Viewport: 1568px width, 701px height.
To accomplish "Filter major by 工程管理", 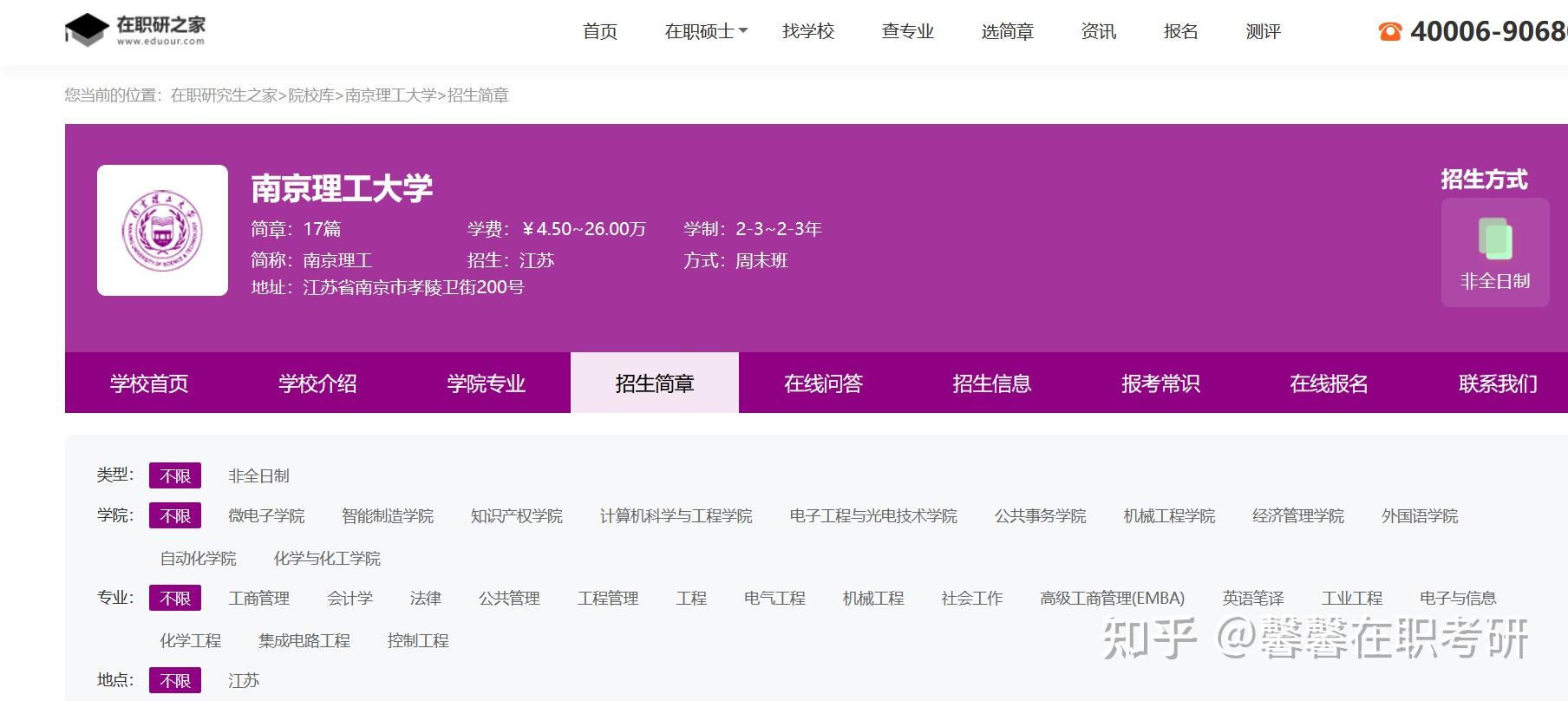I will coord(608,598).
